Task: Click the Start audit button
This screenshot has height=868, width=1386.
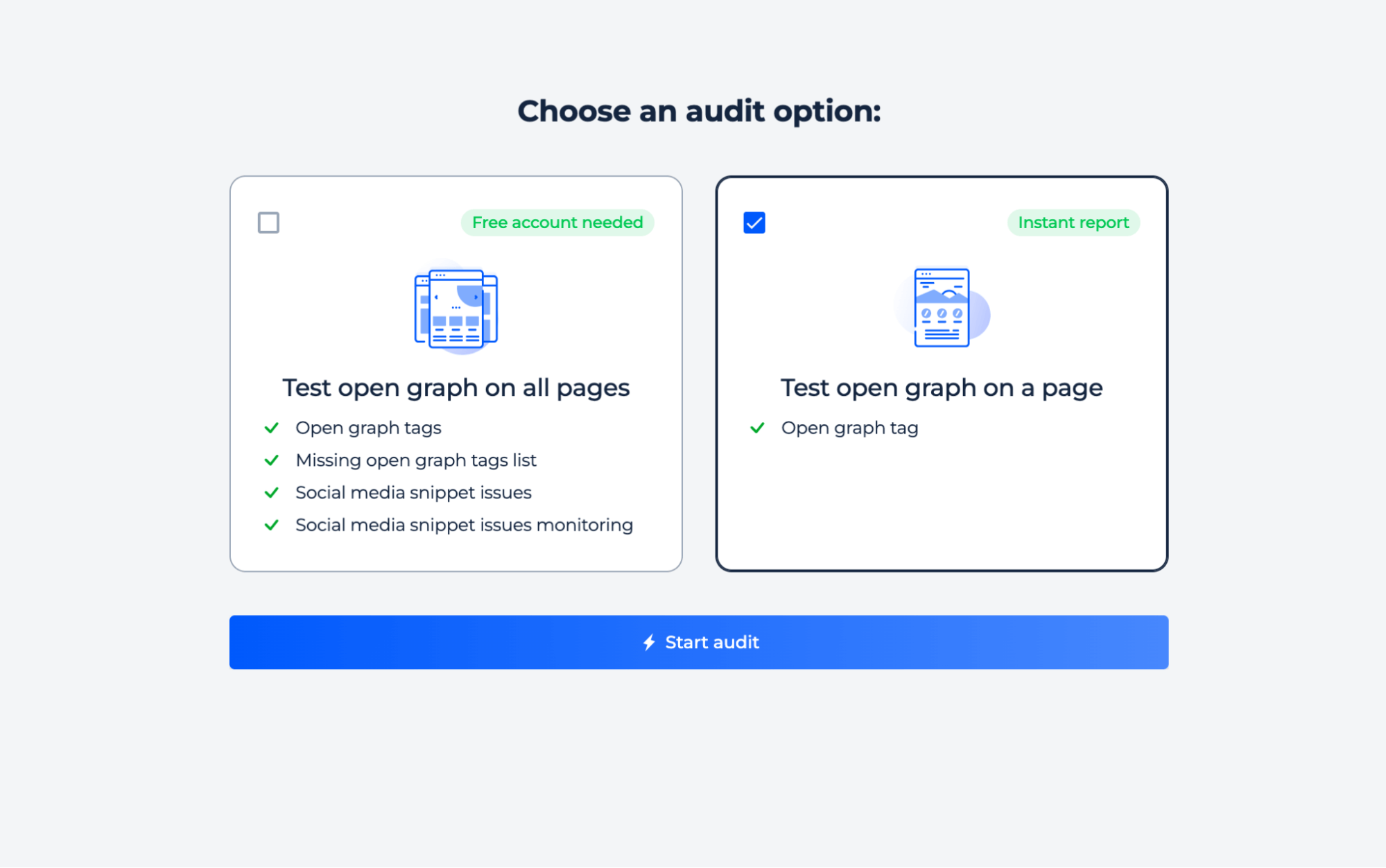Action: coord(700,641)
